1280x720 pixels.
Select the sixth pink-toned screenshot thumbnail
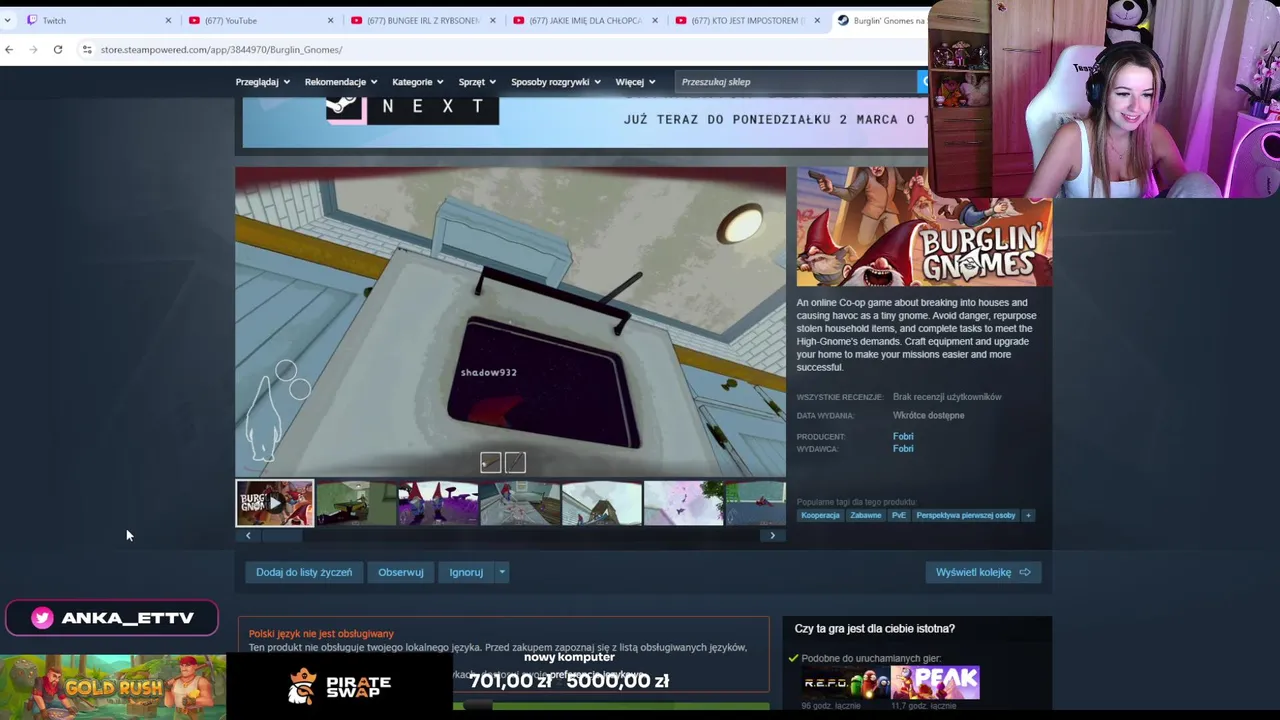(x=684, y=503)
